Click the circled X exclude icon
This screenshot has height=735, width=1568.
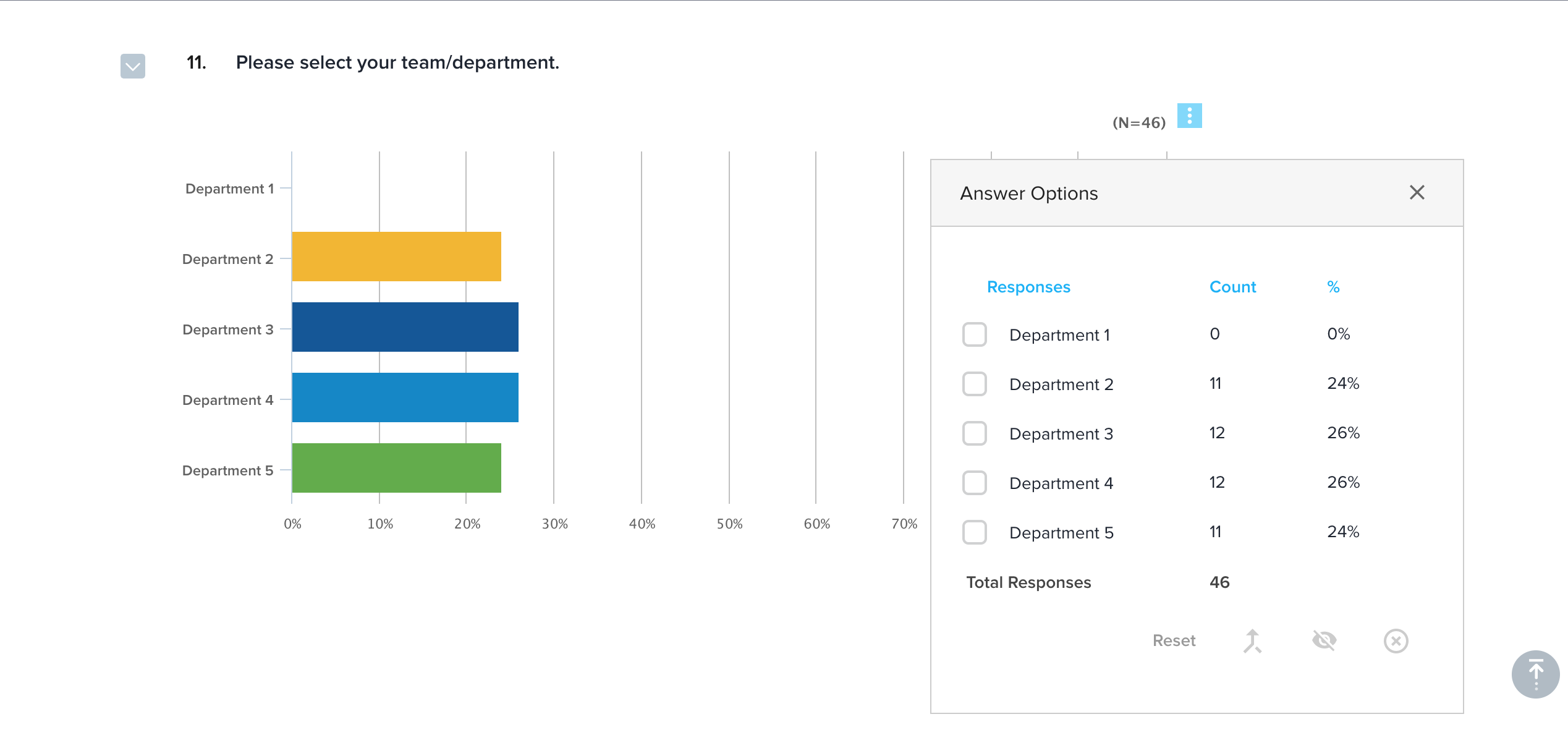click(x=1396, y=641)
